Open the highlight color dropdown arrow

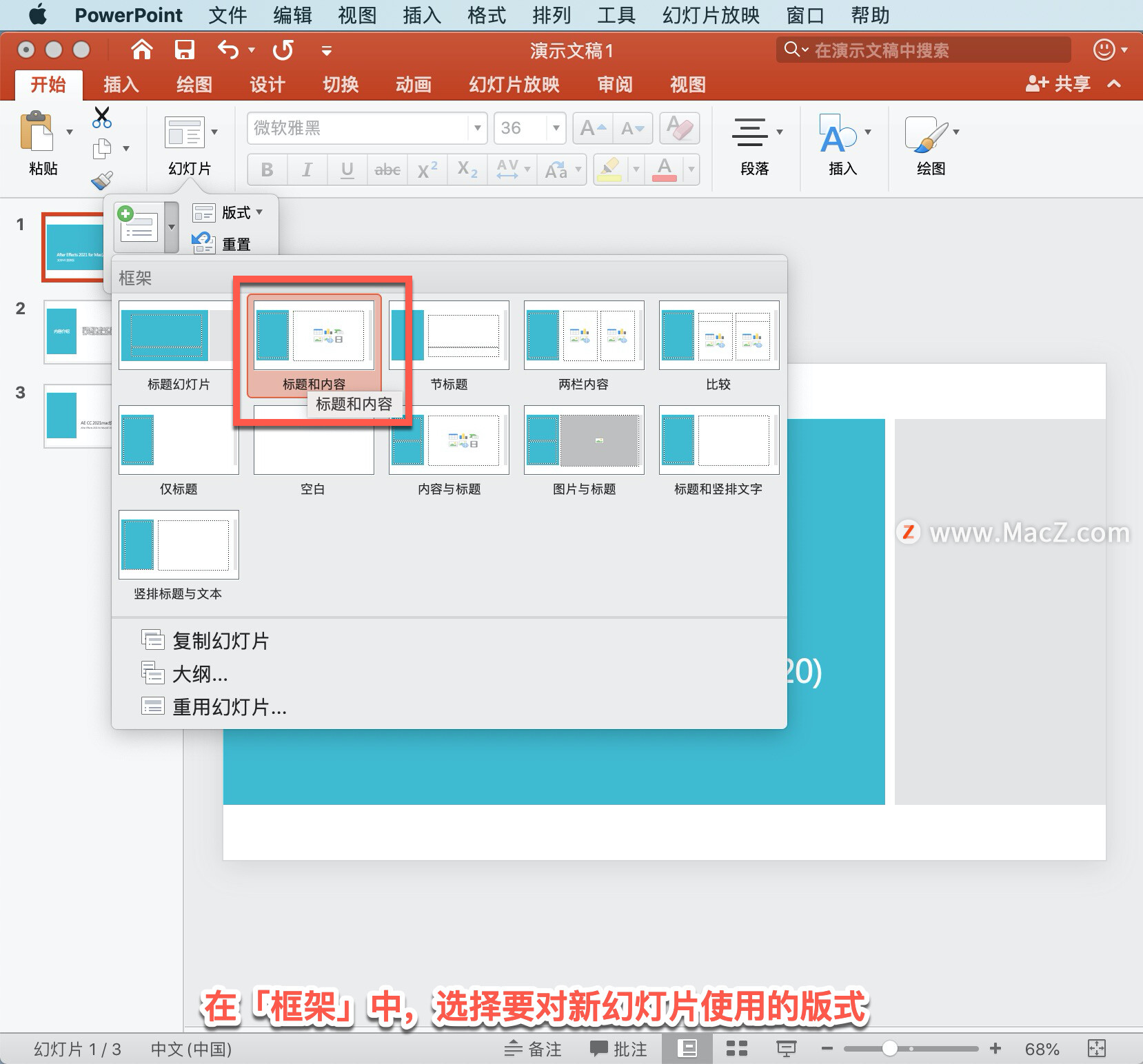click(x=636, y=170)
